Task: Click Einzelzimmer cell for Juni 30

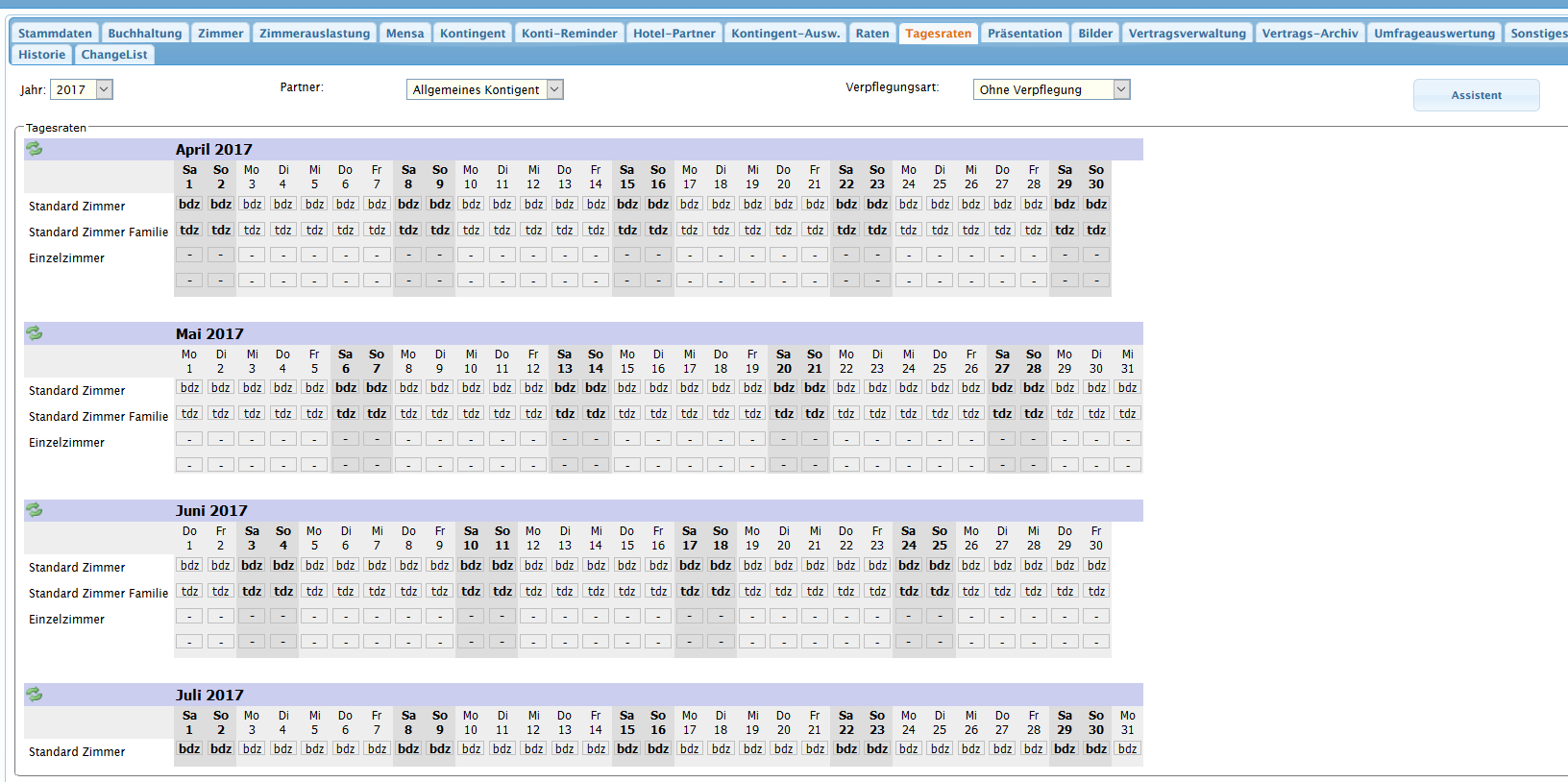Action: [1096, 617]
